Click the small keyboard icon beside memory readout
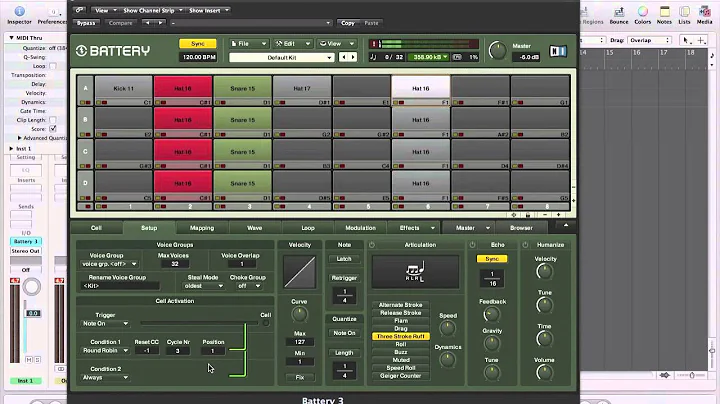720x404 pixels. (x=457, y=57)
